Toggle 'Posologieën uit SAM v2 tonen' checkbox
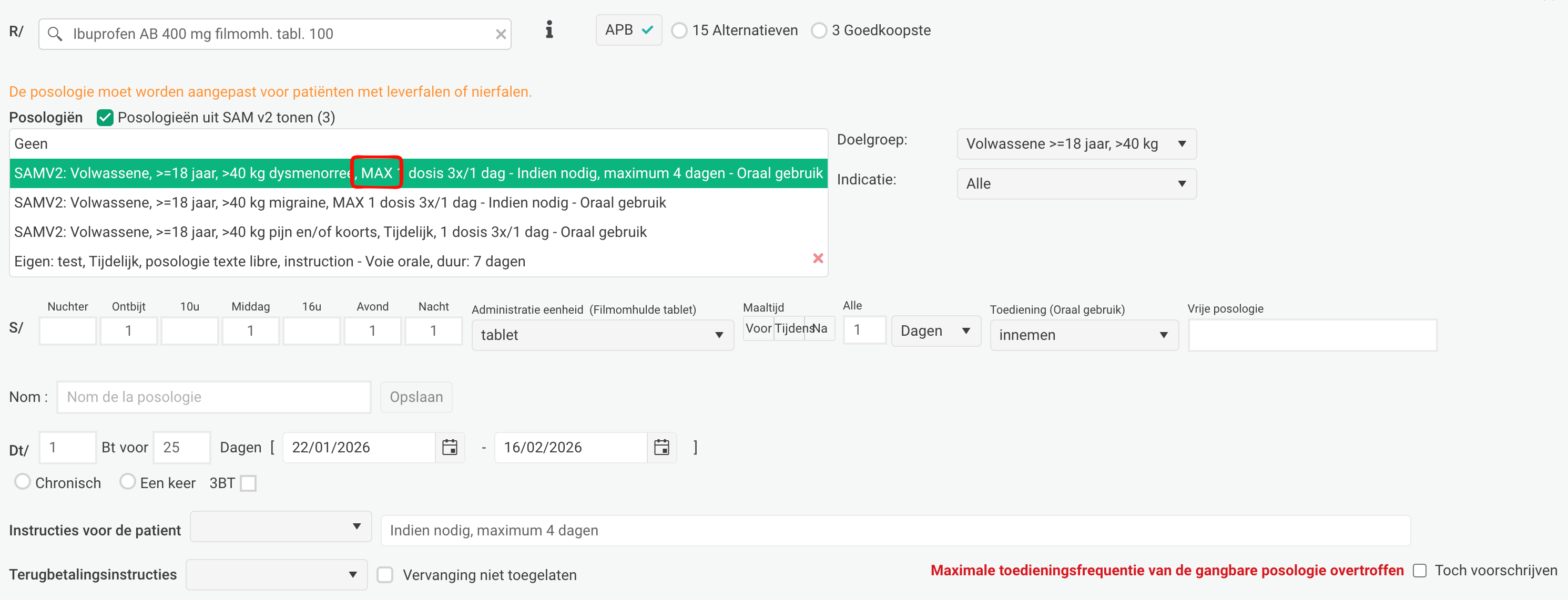This screenshot has height=600, width=1568. 105,118
